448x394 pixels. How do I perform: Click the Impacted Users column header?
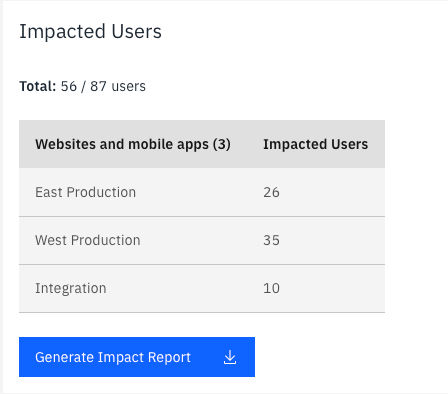pyautogui.click(x=316, y=144)
